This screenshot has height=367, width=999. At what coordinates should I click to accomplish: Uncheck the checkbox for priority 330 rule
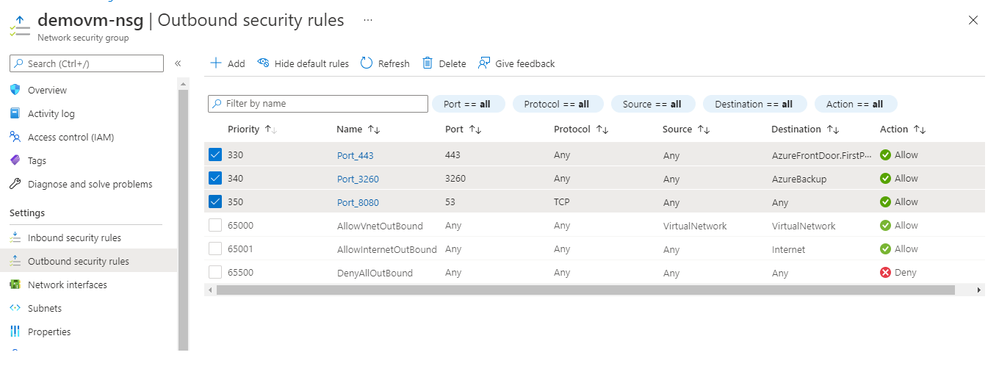tap(215, 155)
